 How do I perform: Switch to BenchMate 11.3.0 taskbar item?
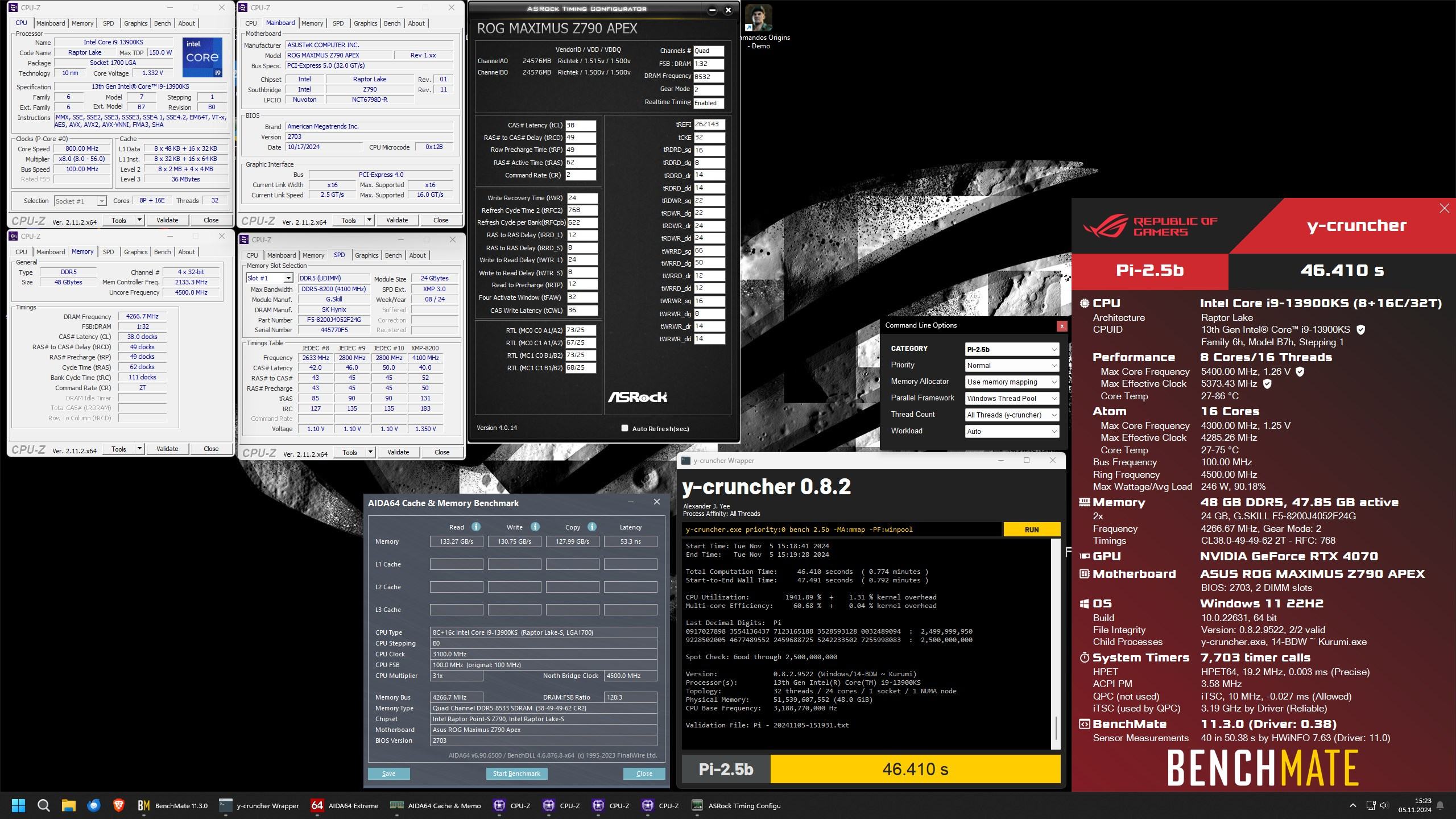pyautogui.click(x=173, y=805)
